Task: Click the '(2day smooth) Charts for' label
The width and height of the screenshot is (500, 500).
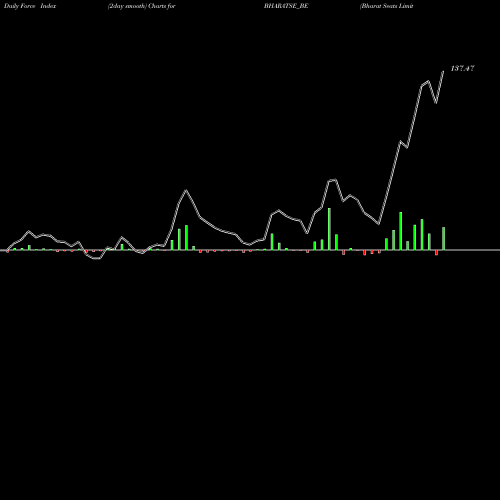Action: coord(142,6)
